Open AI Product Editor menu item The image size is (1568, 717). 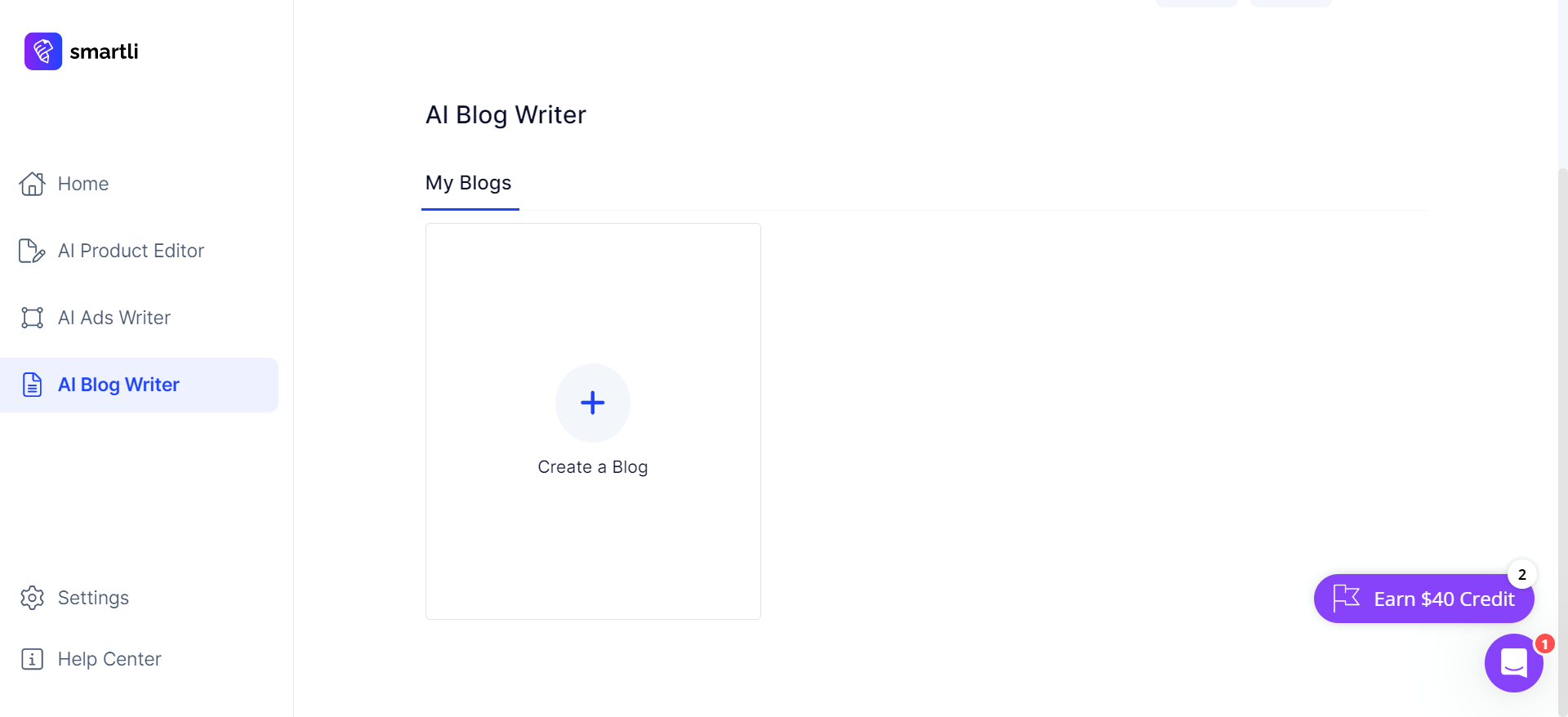(131, 251)
